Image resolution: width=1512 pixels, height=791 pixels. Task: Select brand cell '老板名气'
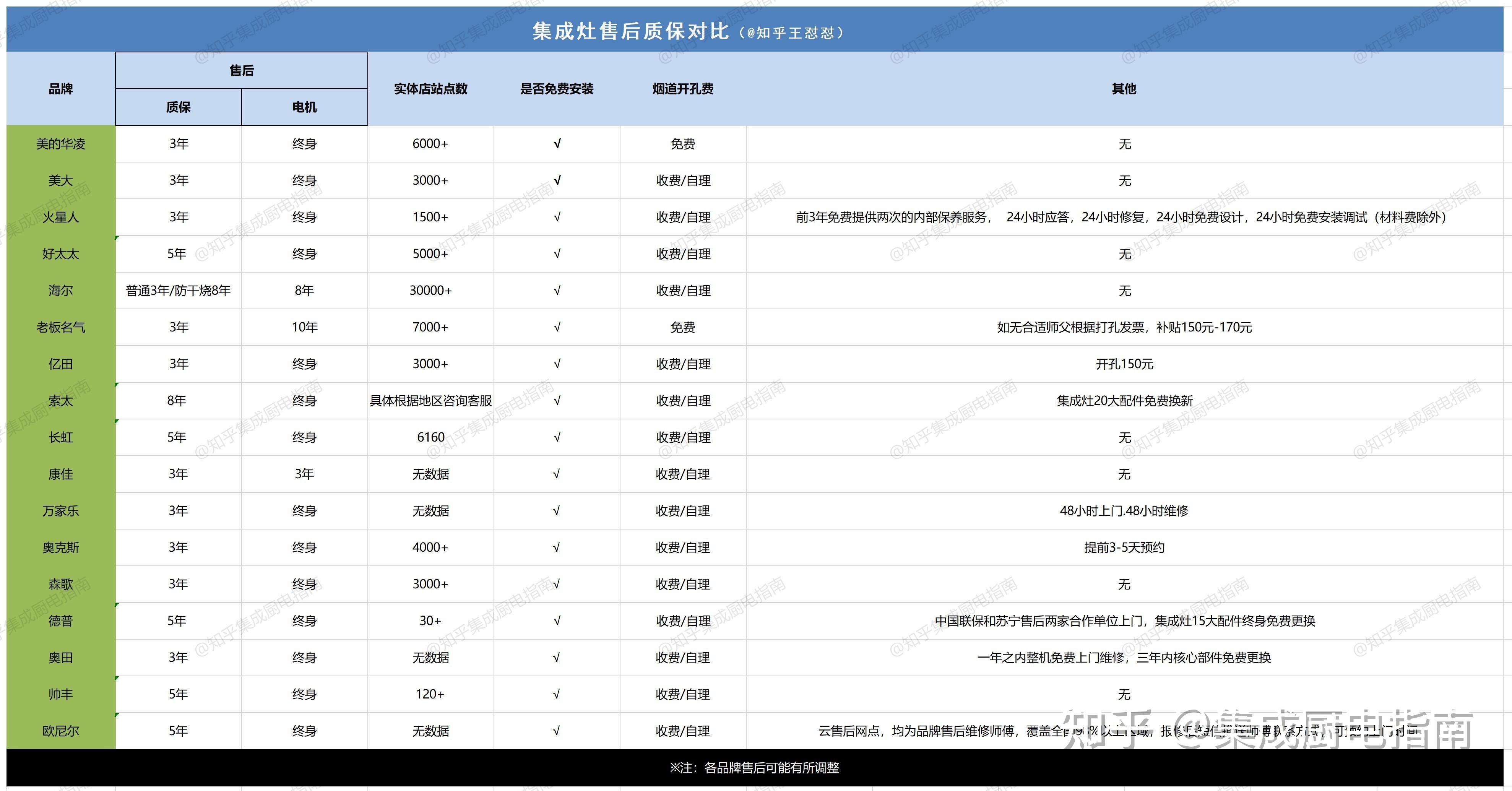point(60,327)
